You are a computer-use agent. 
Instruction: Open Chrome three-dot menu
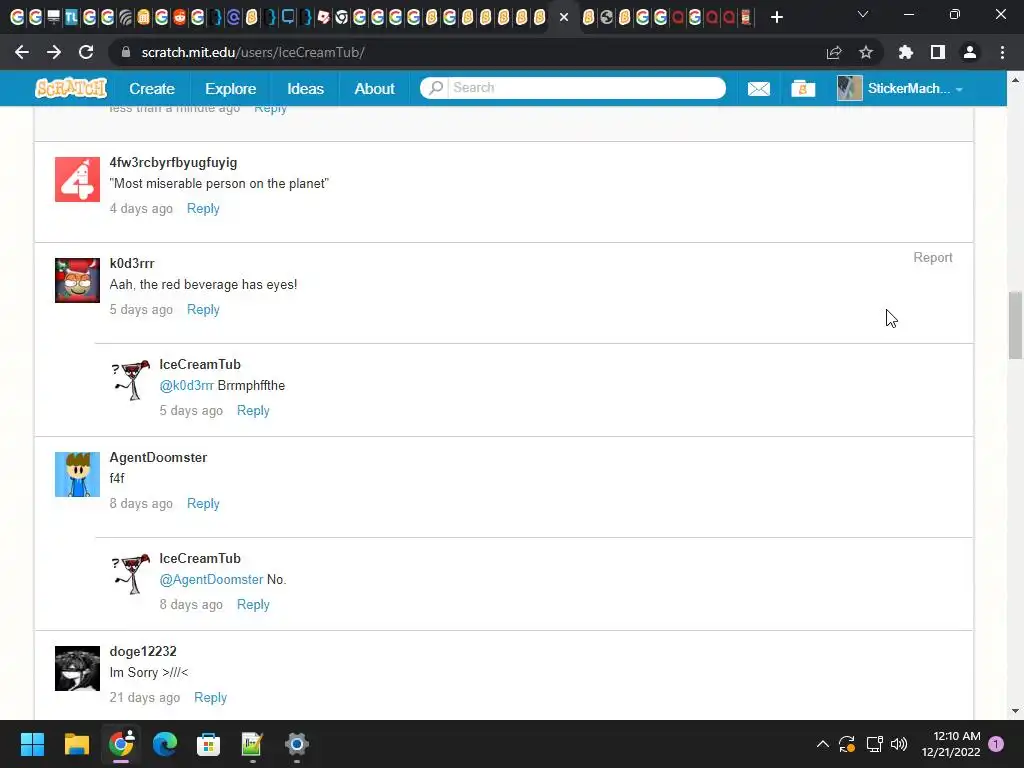(1002, 52)
